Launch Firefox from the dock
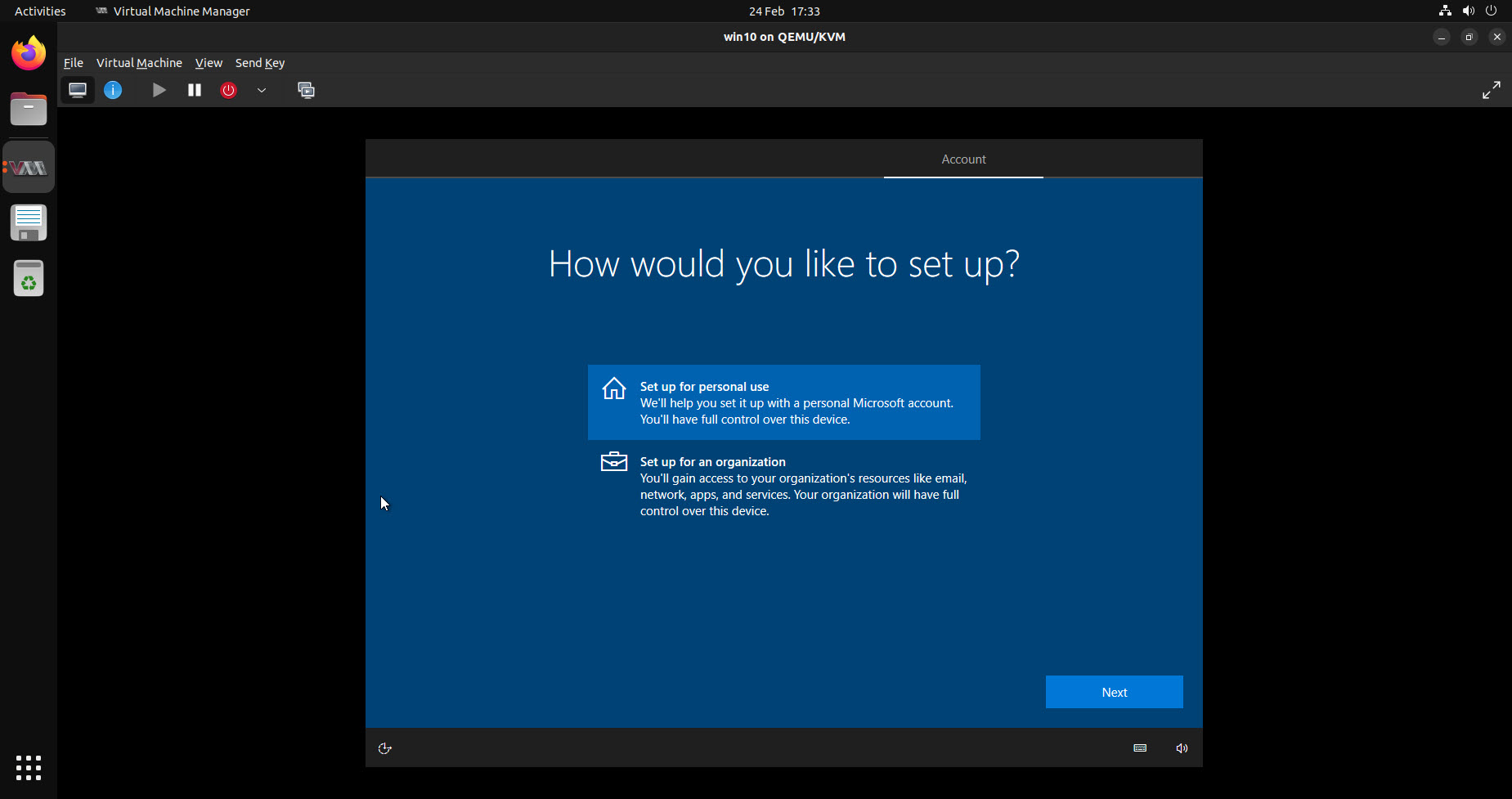 pos(28,52)
